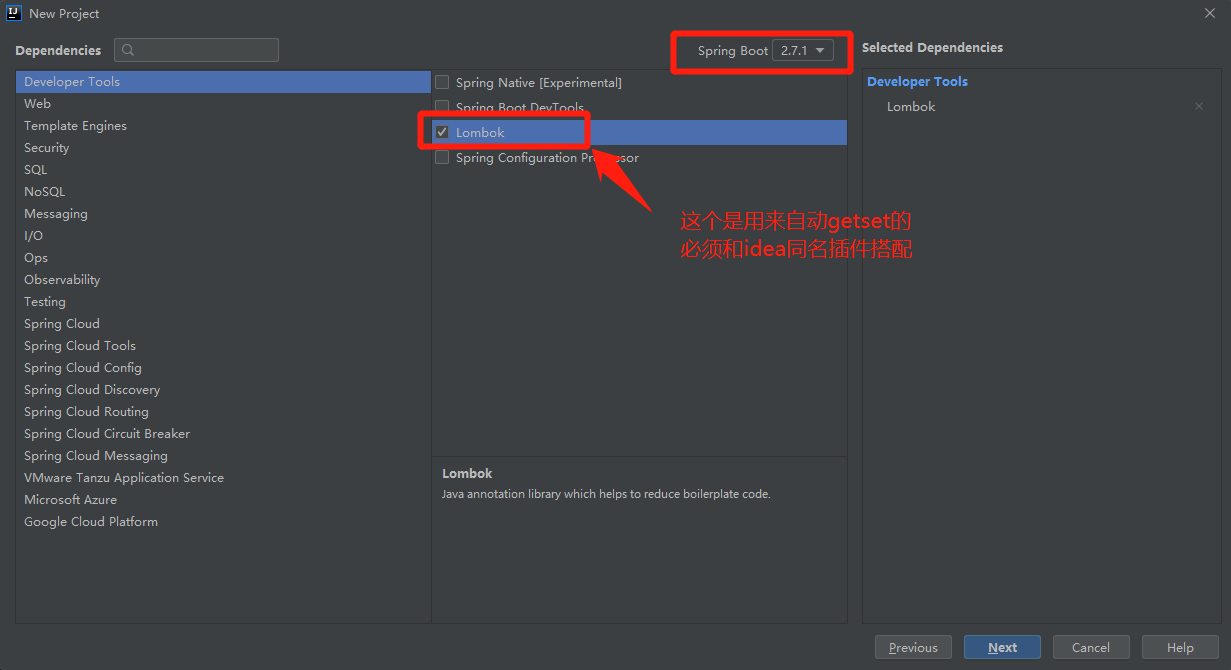The image size is (1231, 670).
Task: Click the IntelliJ IDEA logo in title bar
Action: click(14, 13)
